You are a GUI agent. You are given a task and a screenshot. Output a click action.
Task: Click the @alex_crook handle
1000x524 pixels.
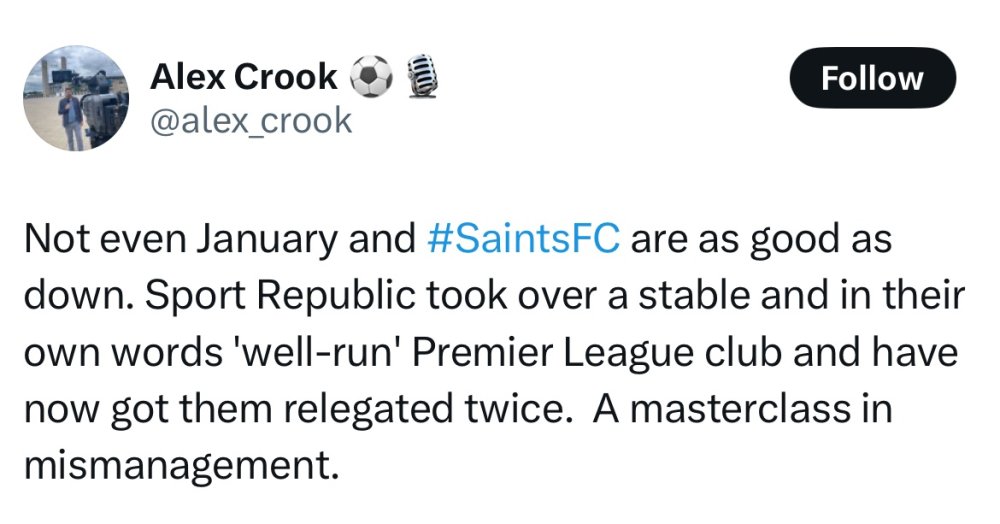[250, 120]
